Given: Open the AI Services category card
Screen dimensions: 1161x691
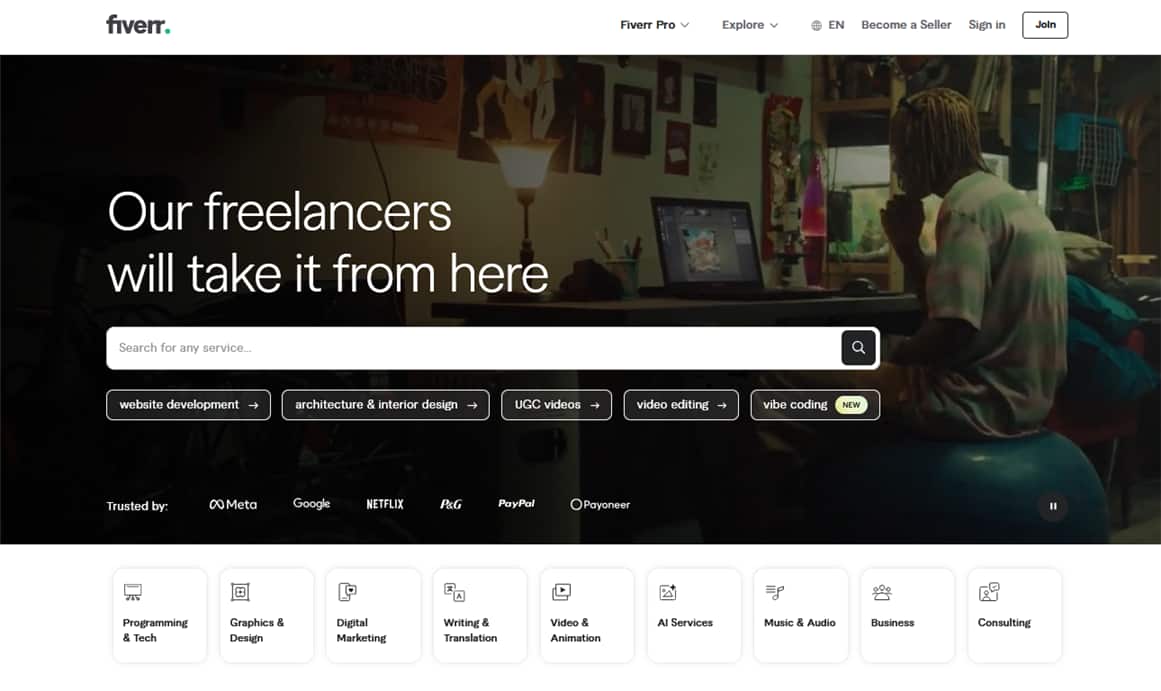Looking at the screenshot, I should tap(694, 615).
